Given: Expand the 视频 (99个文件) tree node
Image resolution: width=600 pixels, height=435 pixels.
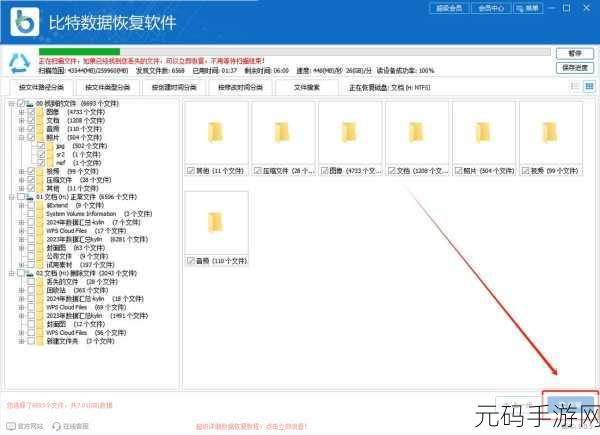Looking at the screenshot, I should (21, 171).
